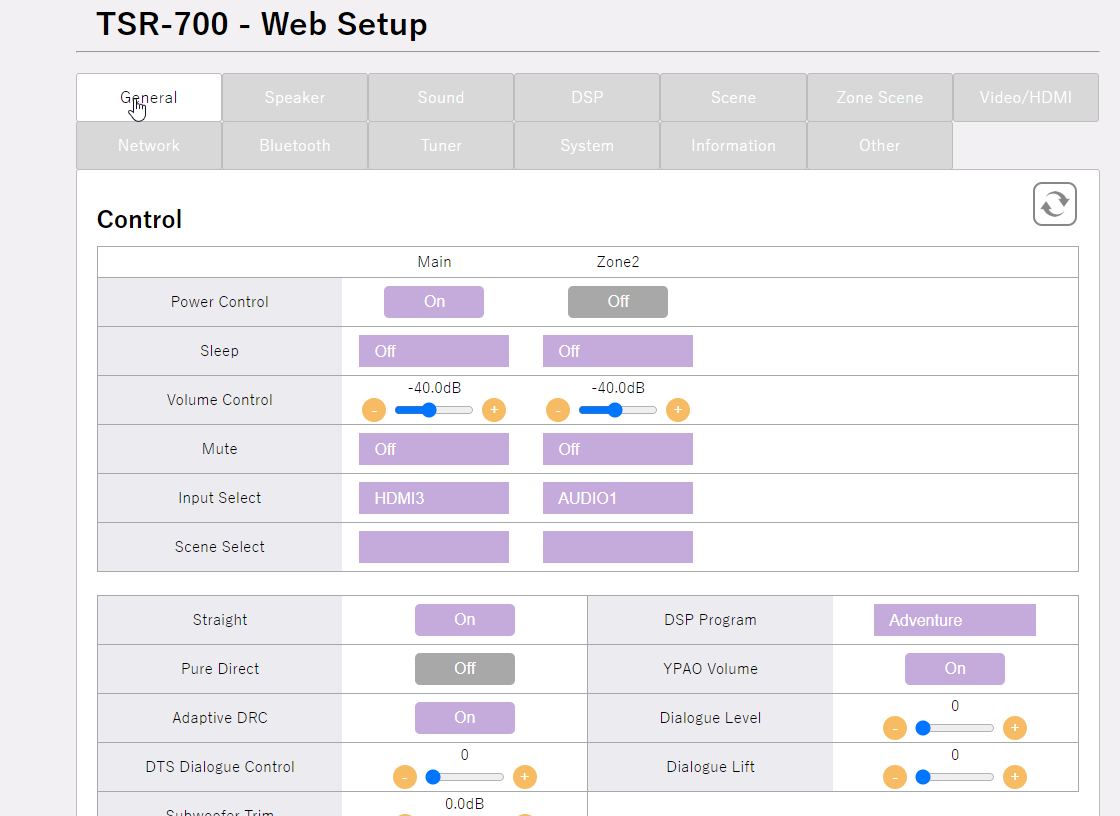This screenshot has height=816, width=1120.
Task: Open Zone2 Scene Select empty field
Action: 618,547
